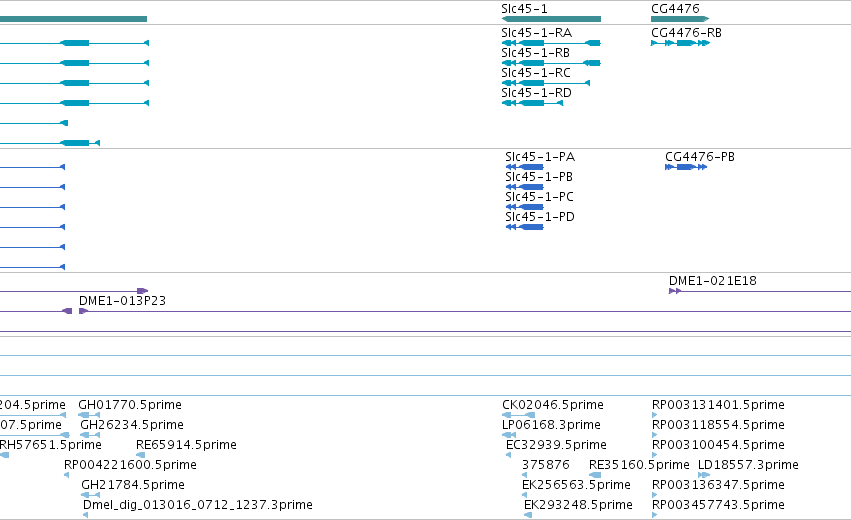Open the RP003131401.5prime EST label
This screenshot has height=520, width=851.
(718, 404)
